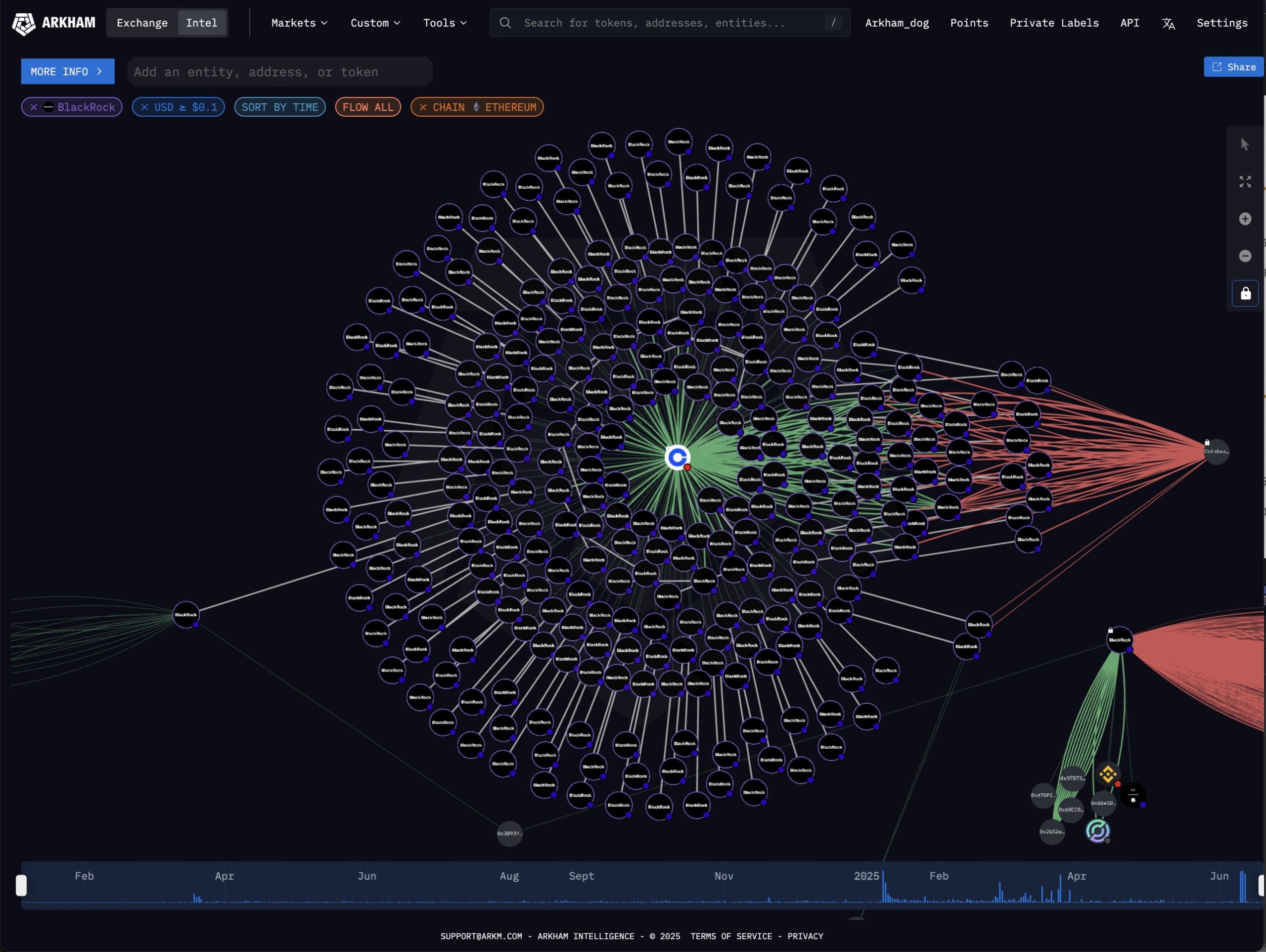This screenshot has height=952, width=1266.
Task: Switch to Exchange mode
Action: tap(142, 23)
